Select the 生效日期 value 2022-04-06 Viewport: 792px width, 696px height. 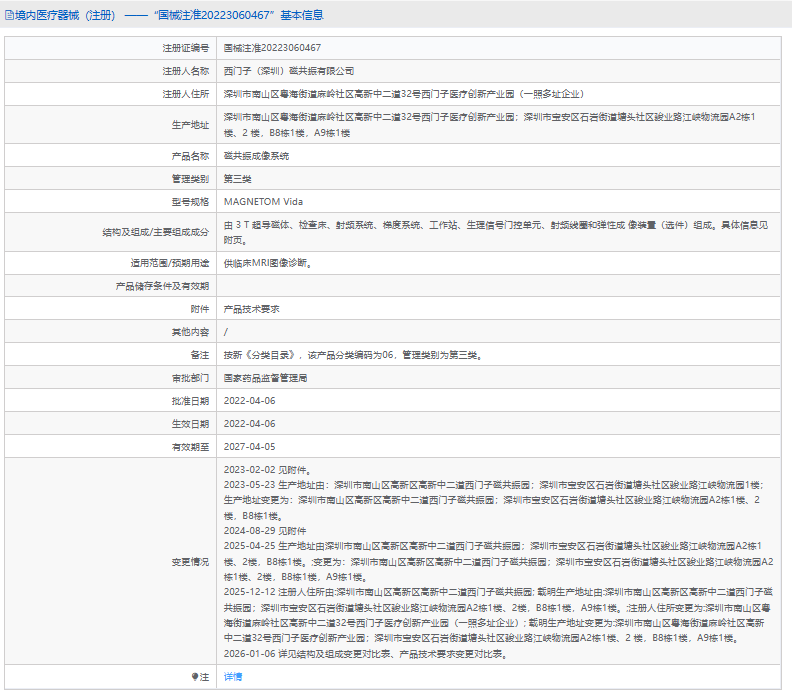coord(250,424)
